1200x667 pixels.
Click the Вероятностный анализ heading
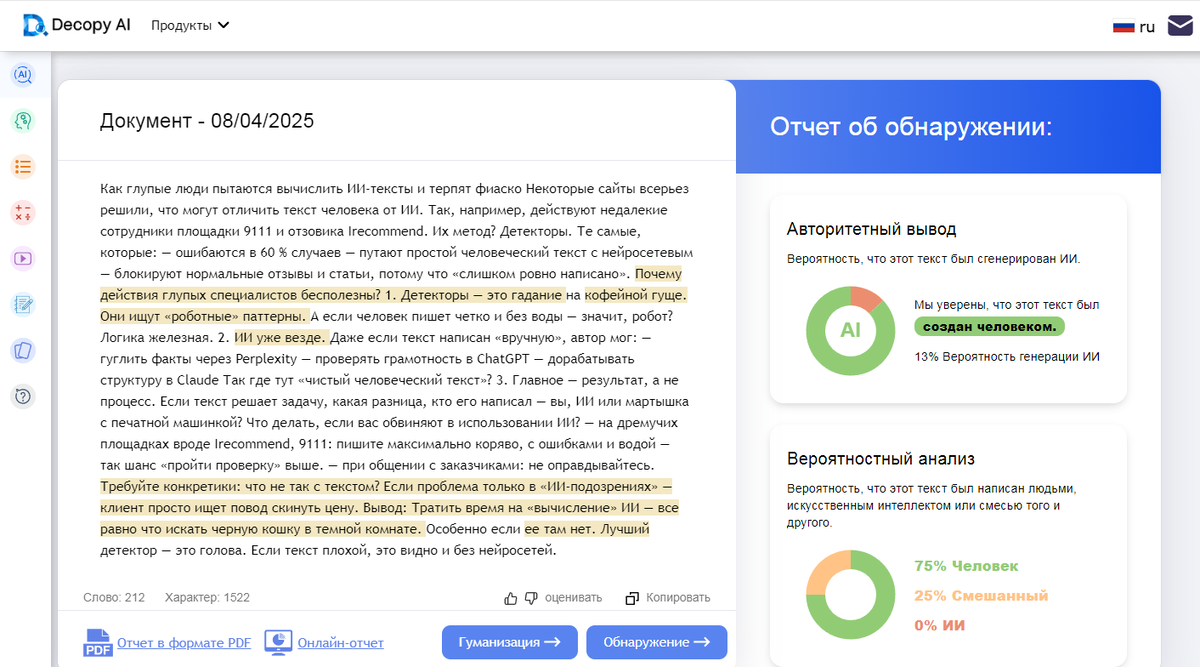(x=880, y=459)
